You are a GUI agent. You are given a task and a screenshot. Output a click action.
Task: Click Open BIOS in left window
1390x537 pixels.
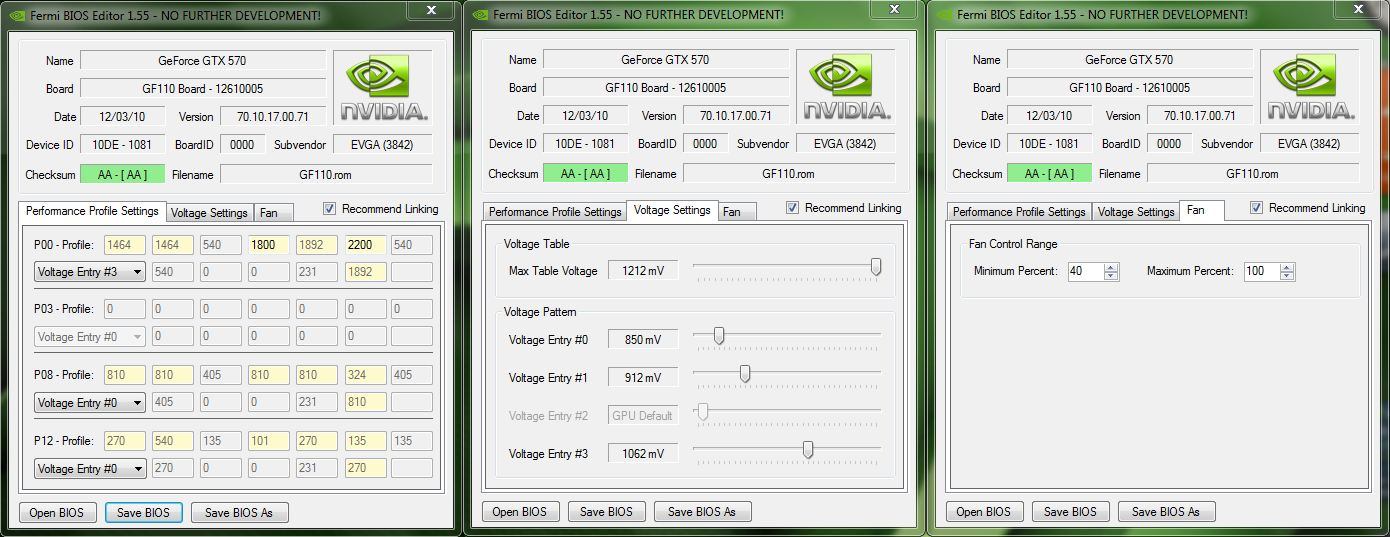point(56,513)
